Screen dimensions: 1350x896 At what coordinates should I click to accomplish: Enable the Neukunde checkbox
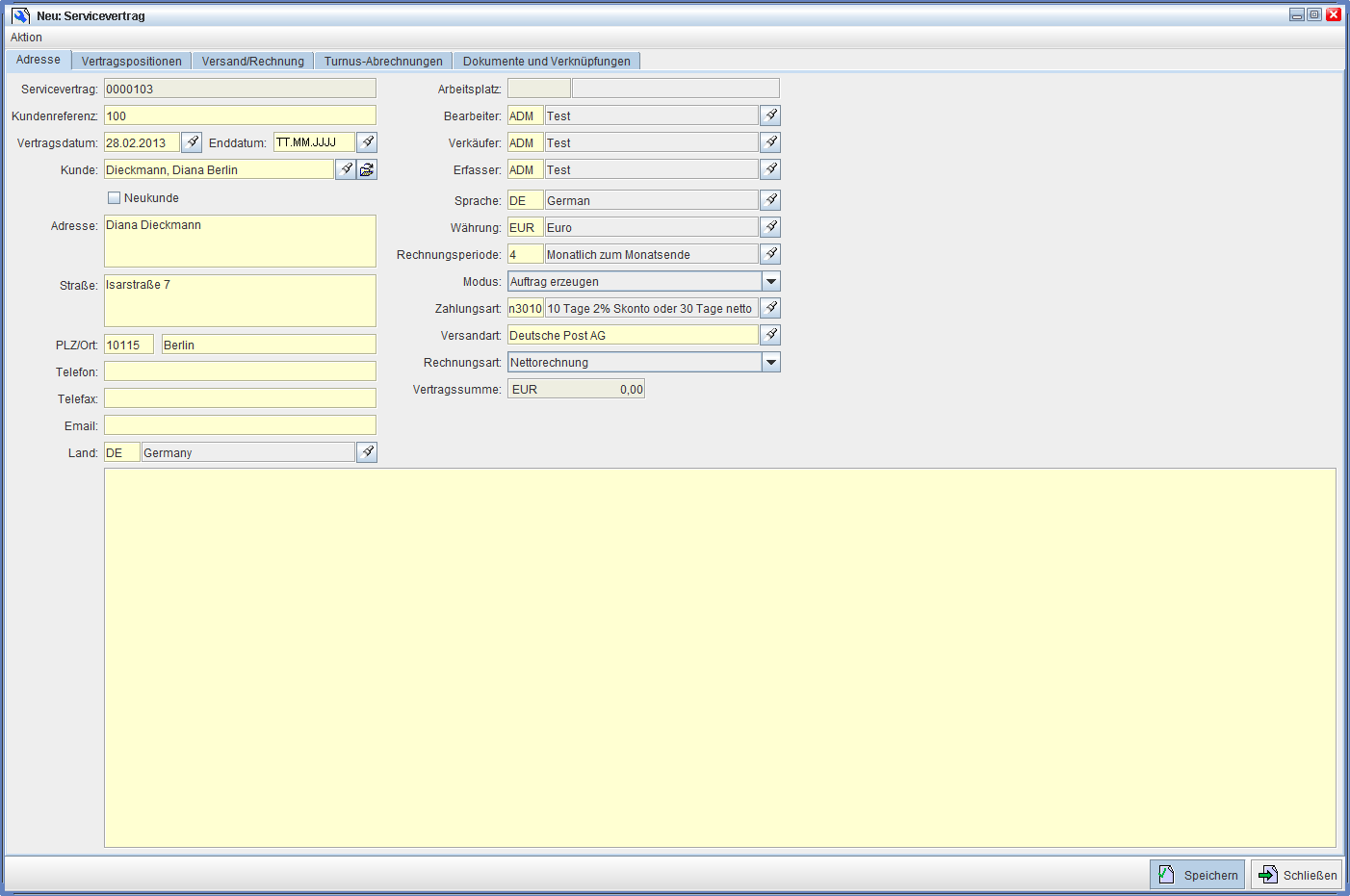click(115, 198)
